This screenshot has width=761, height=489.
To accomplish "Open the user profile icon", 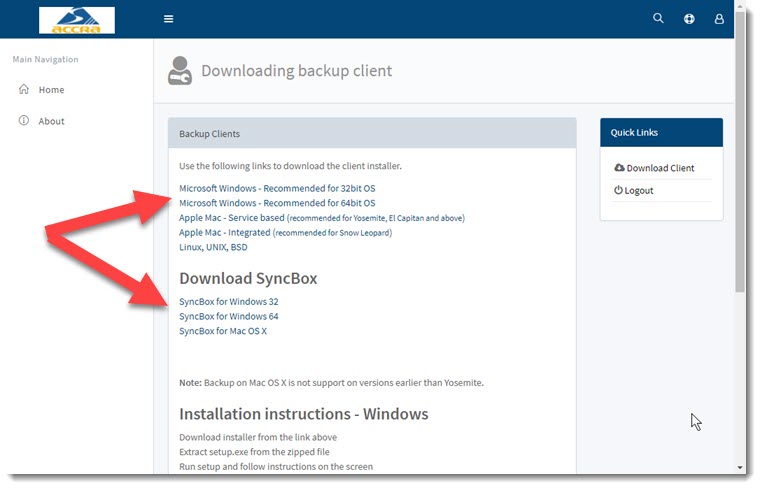I will 719,19.
